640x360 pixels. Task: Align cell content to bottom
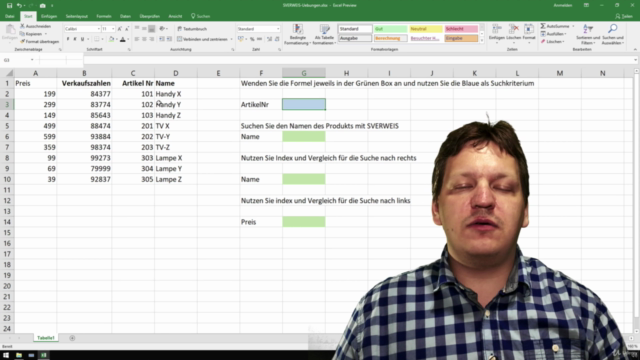[151, 29]
